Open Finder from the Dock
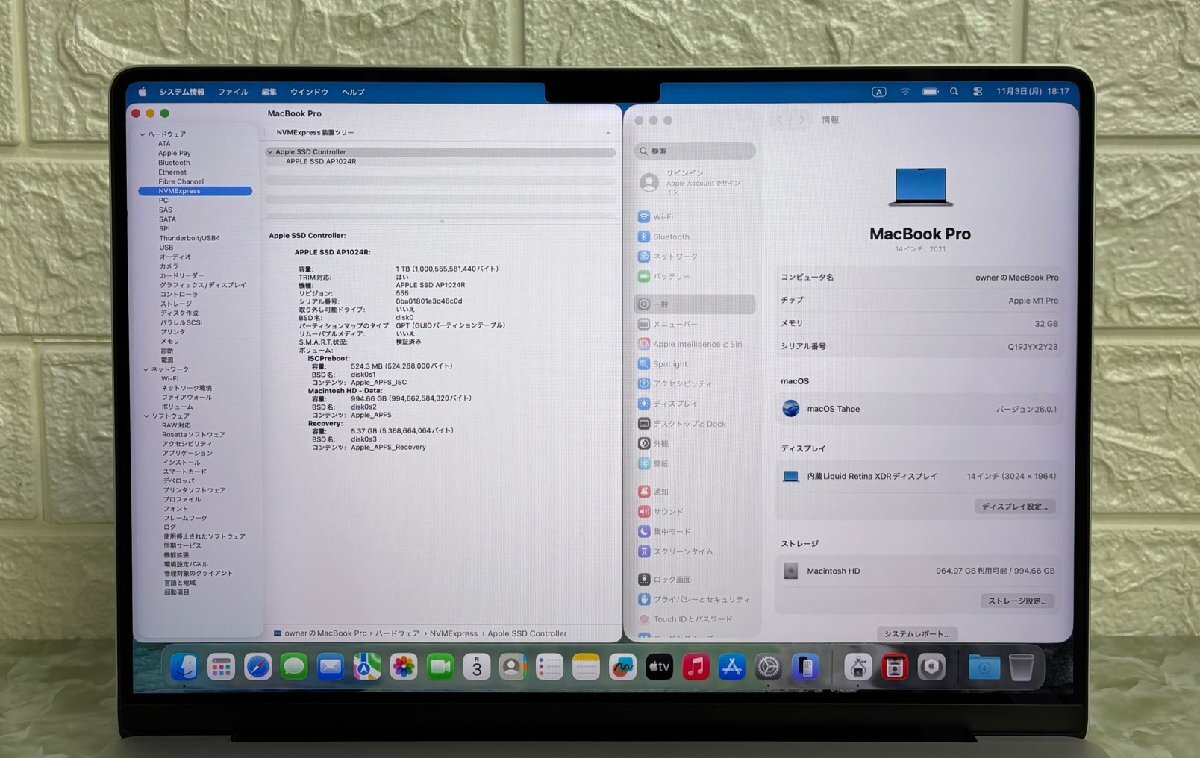This screenshot has height=758, width=1200. [x=184, y=667]
